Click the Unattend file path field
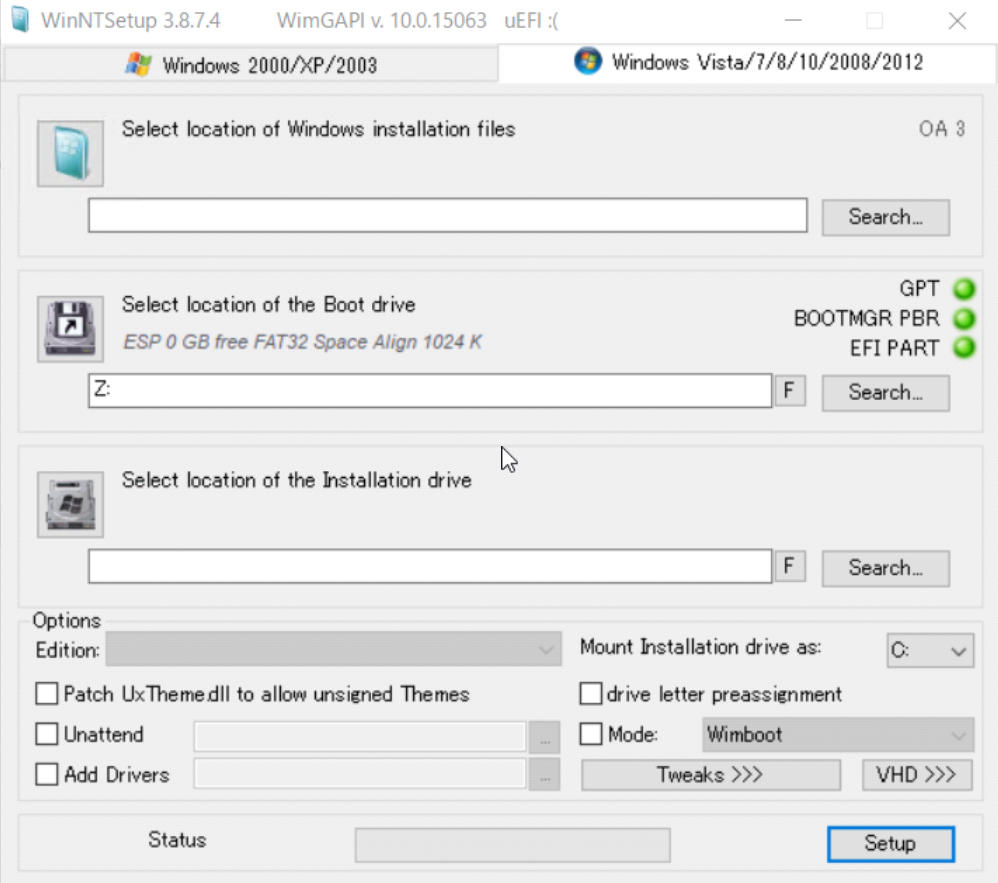This screenshot has height=883, width=998. 360,737
